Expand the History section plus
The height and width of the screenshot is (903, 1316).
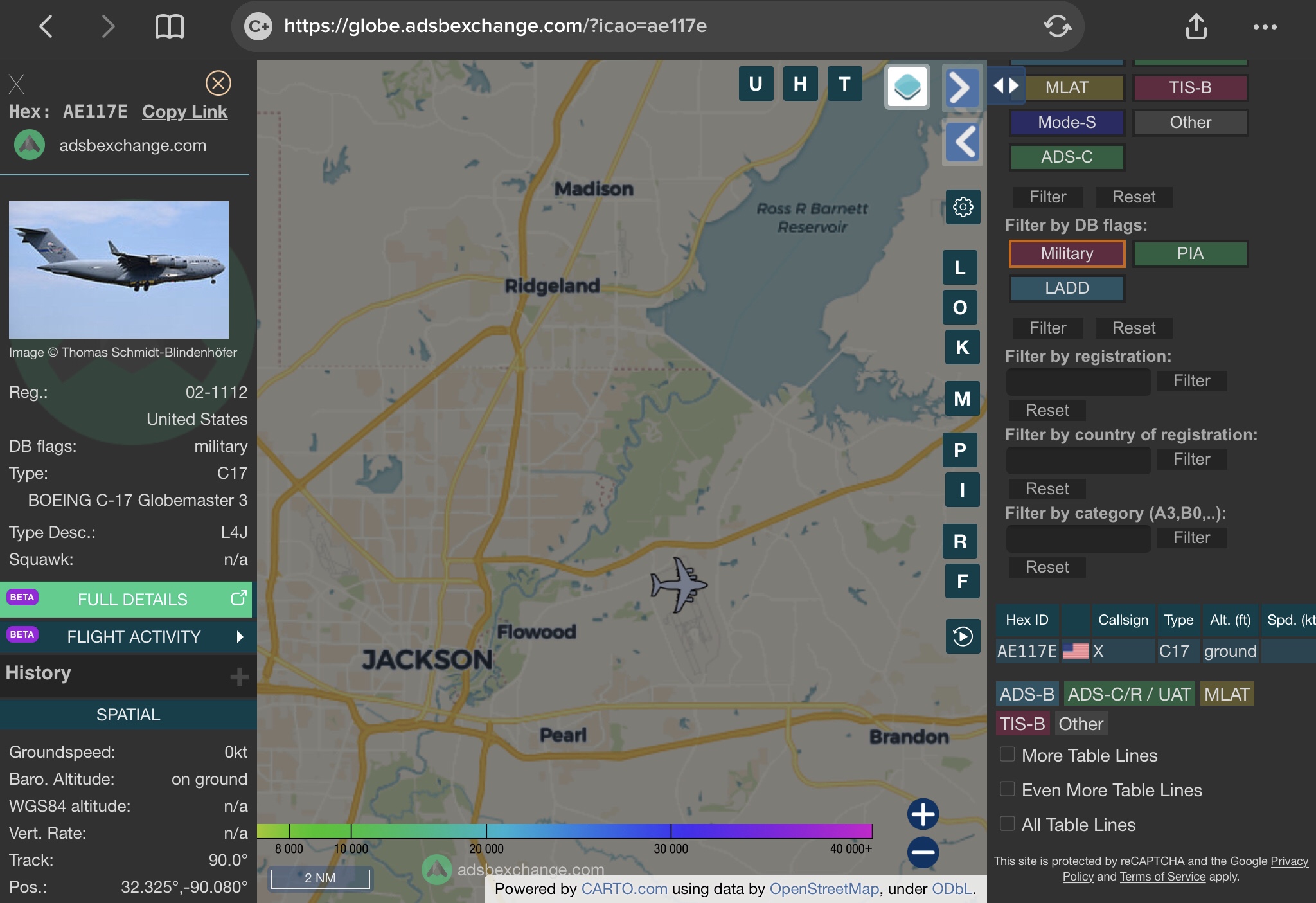point(239,676)
